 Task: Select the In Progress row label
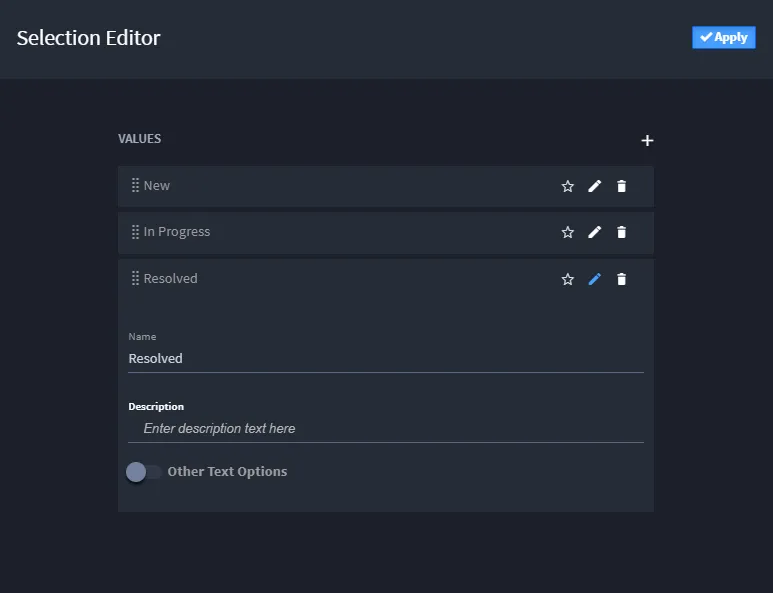point(176,232)
